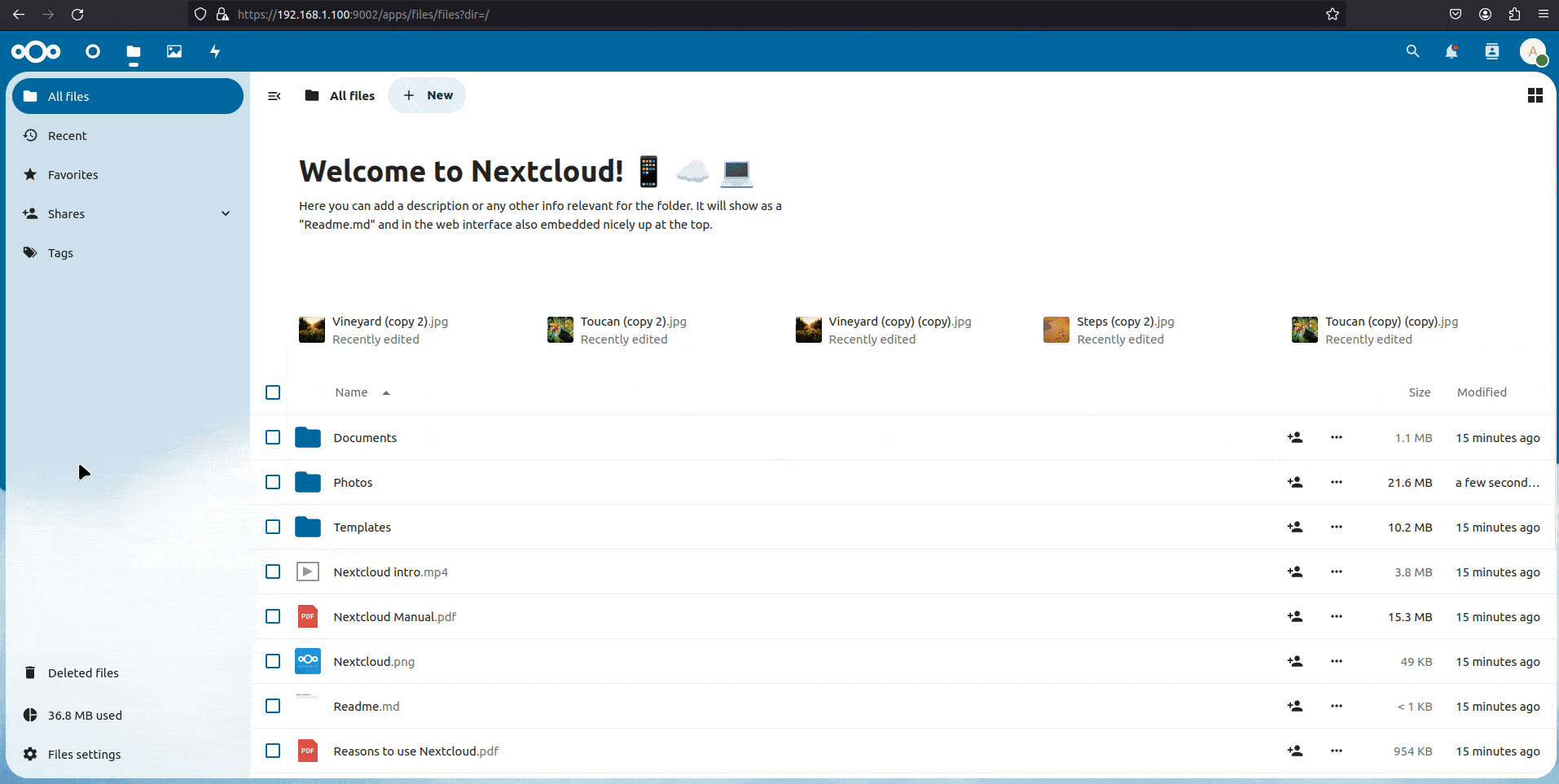View 36.8 MB used storage quota
Screen dimensions: 1559x784
coord(128,715)
